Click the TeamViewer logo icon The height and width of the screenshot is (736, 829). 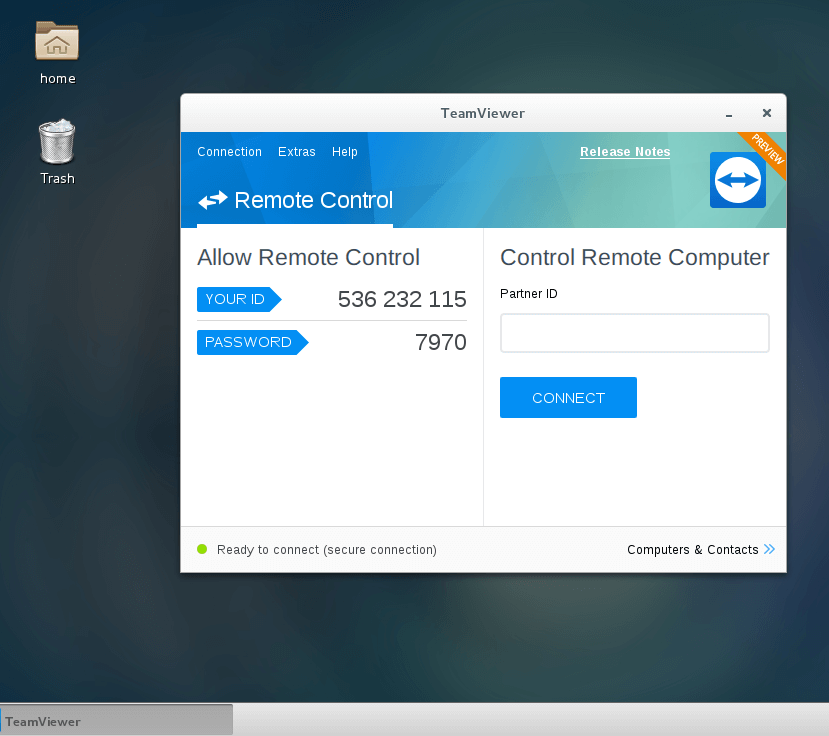pos(738,180)
